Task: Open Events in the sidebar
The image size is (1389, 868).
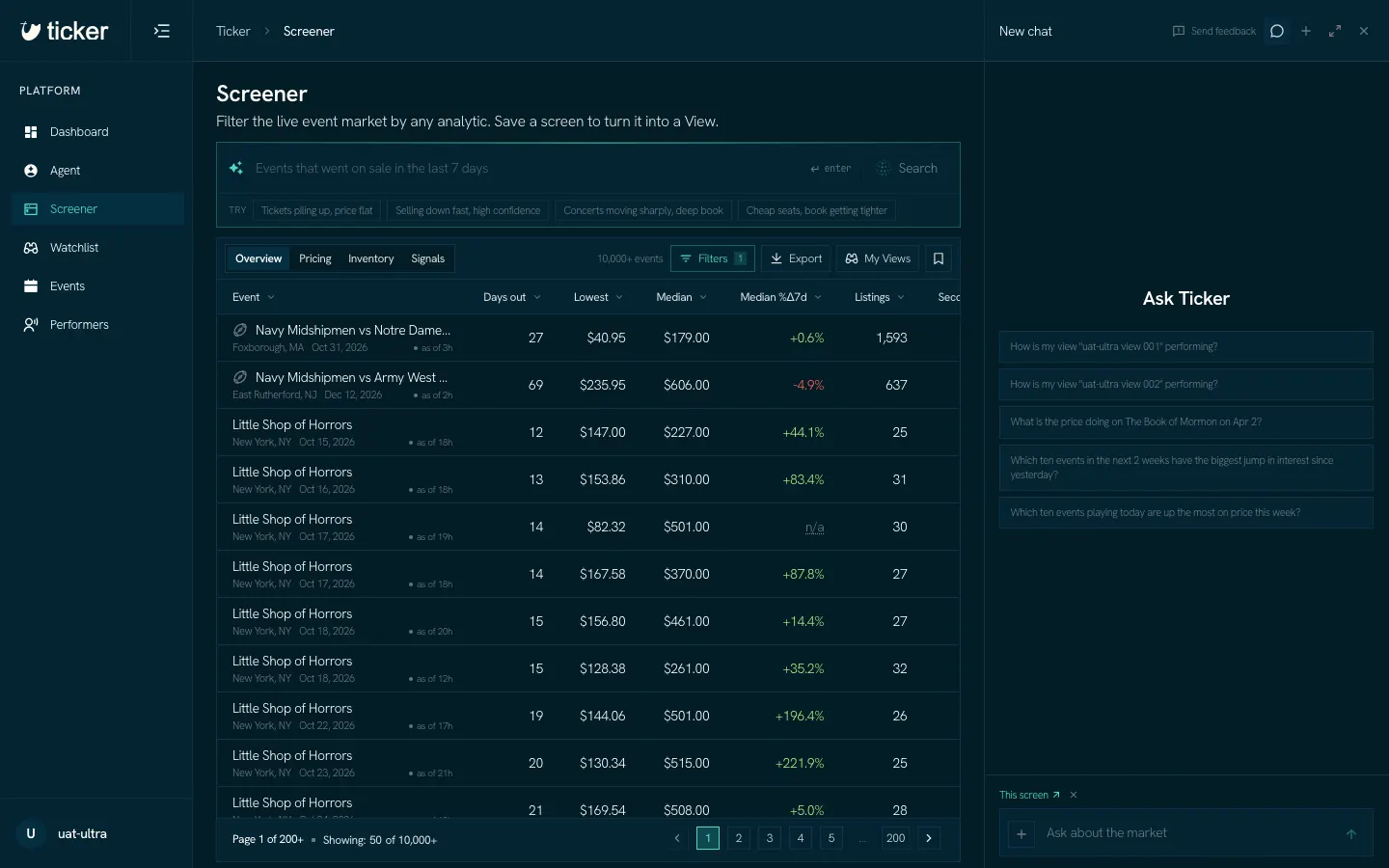Action: coord(97,286)
